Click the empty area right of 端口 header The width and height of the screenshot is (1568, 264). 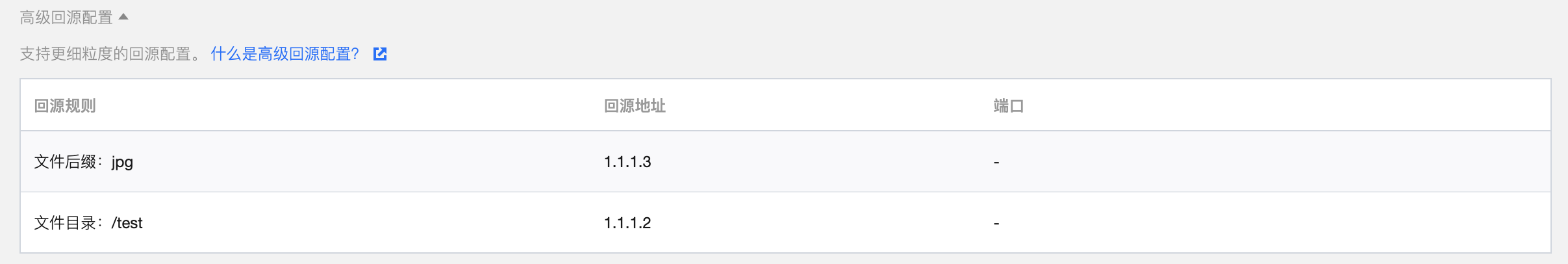(x=1286, y=106)
